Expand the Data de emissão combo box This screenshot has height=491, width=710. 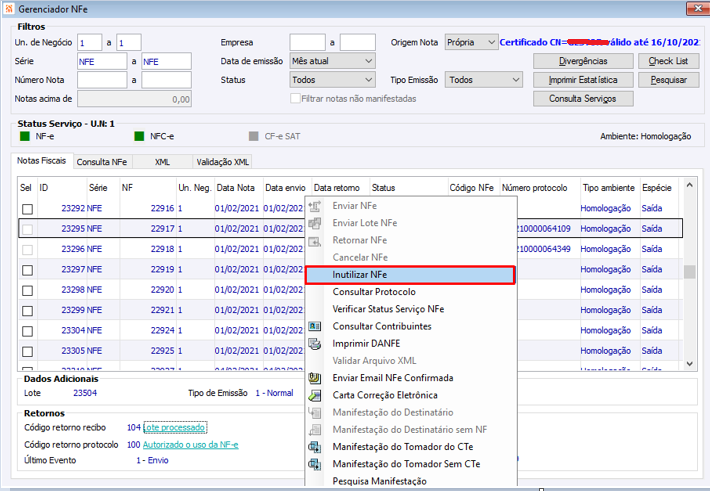331,61
